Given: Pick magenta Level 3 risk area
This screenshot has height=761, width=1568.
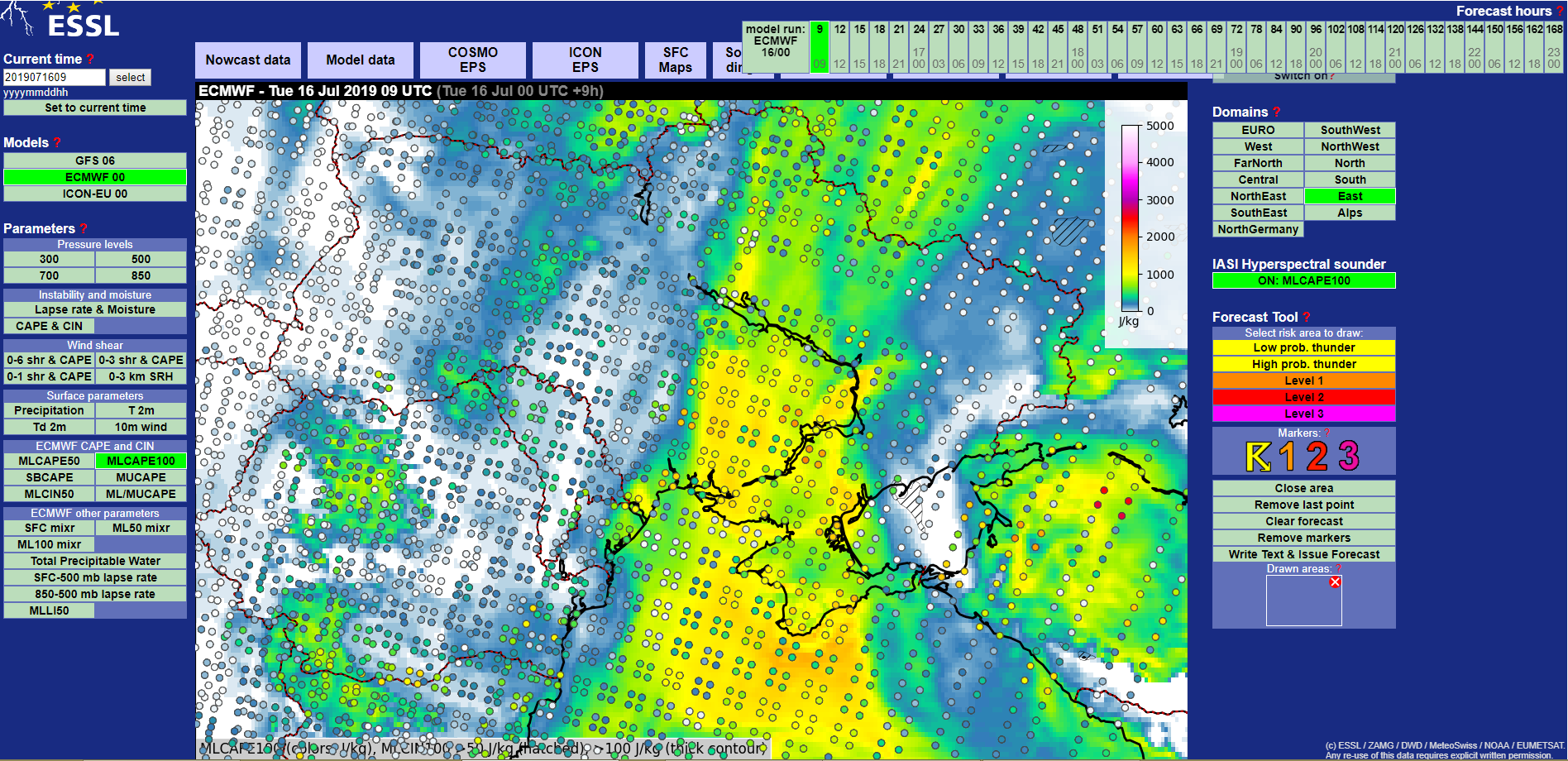Looking at the screenshot, I should pyautogui.click(x=1304, y=414).
